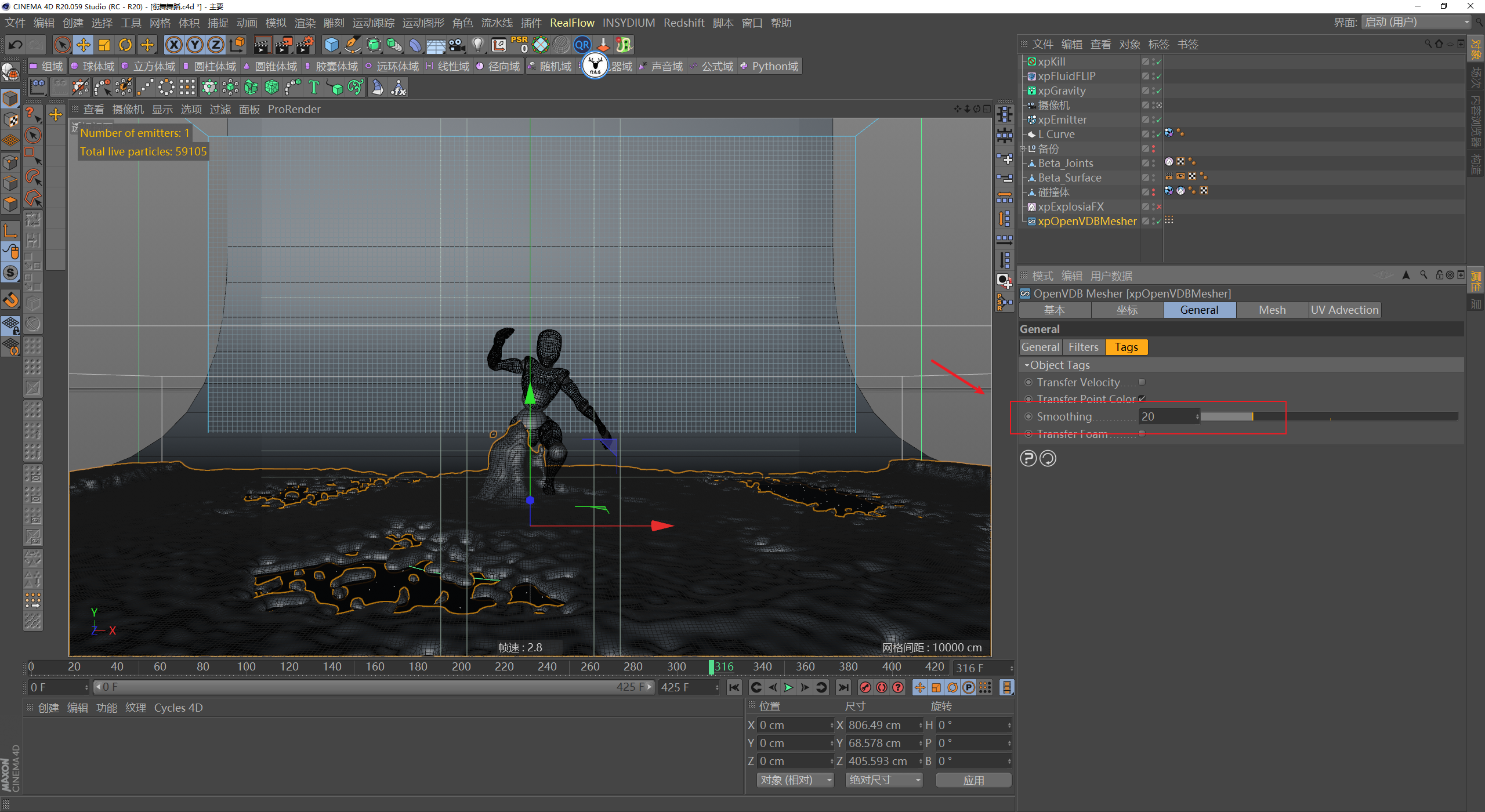Open the Render Settings clapper icon
The width and height of the screenshot is (1485, 812).
[305, 45]
